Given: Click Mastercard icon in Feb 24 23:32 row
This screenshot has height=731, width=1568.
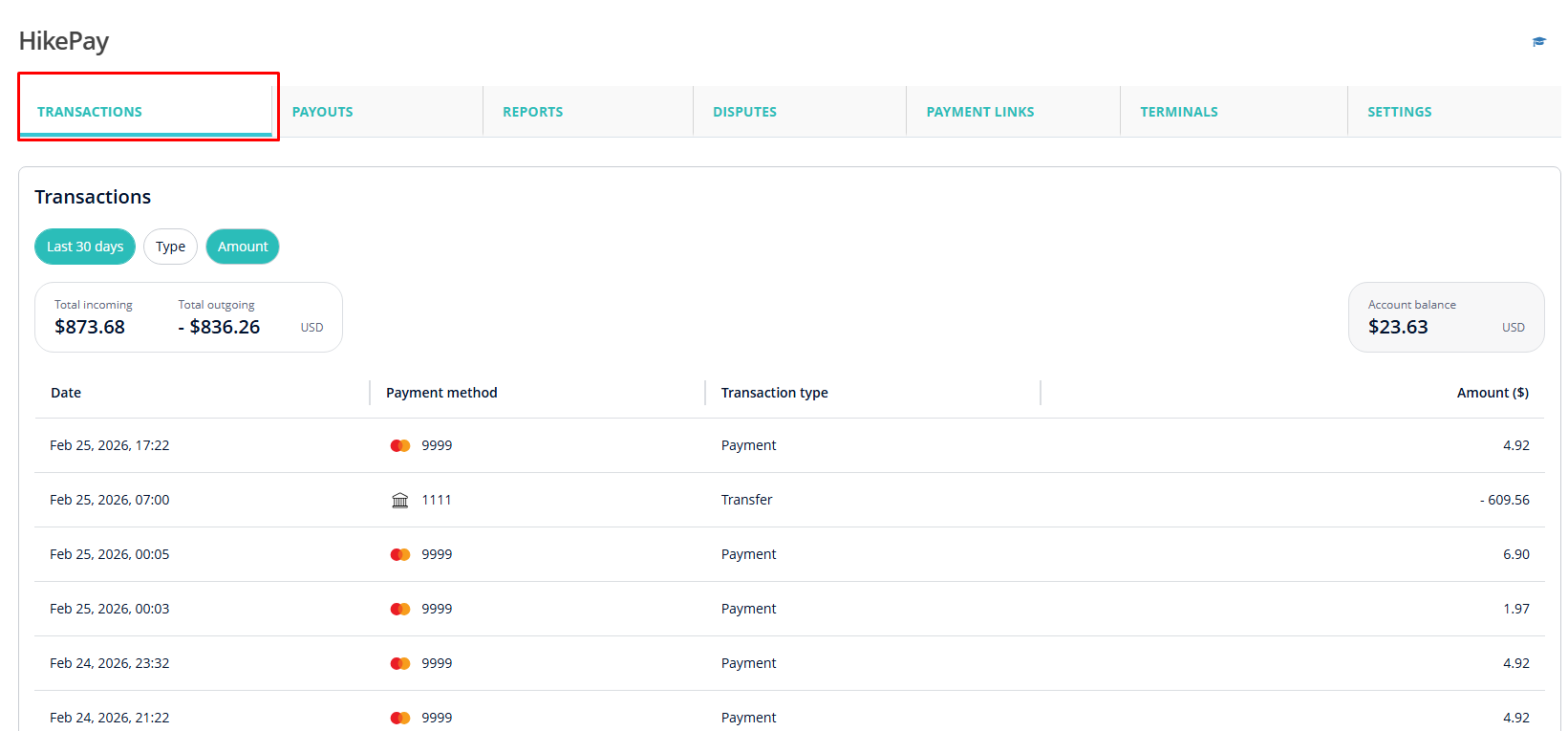Looking at the screenshot, I should pos(400,664).
